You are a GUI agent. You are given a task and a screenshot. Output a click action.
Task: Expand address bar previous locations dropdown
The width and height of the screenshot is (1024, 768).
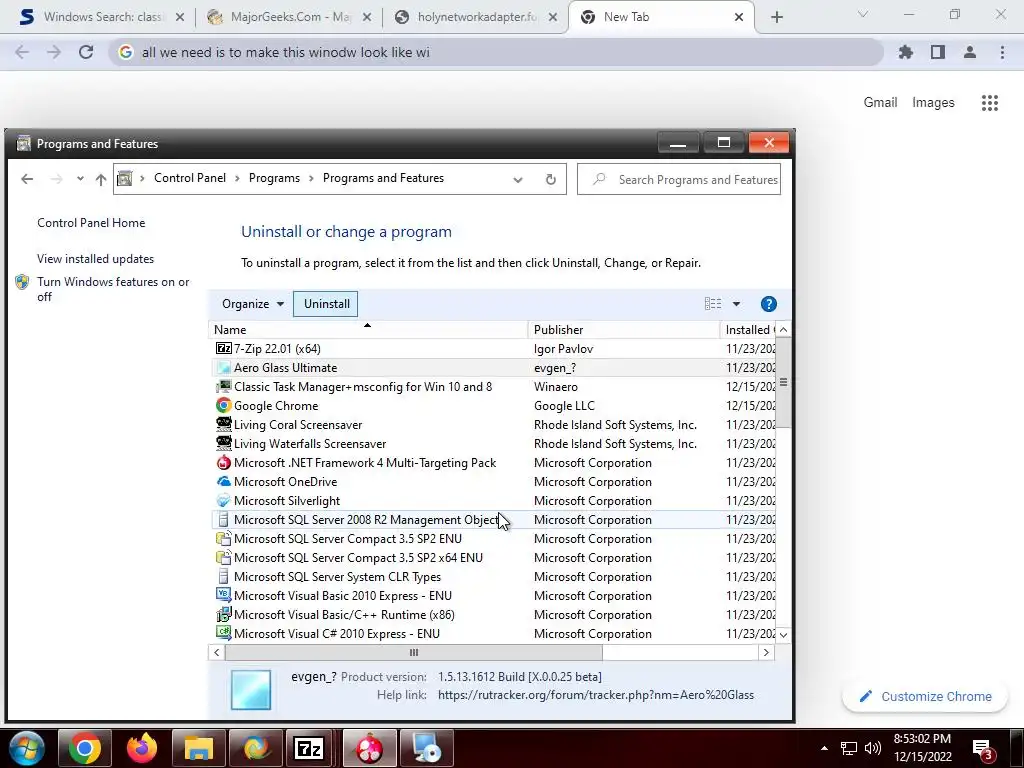tap(518, 180)
